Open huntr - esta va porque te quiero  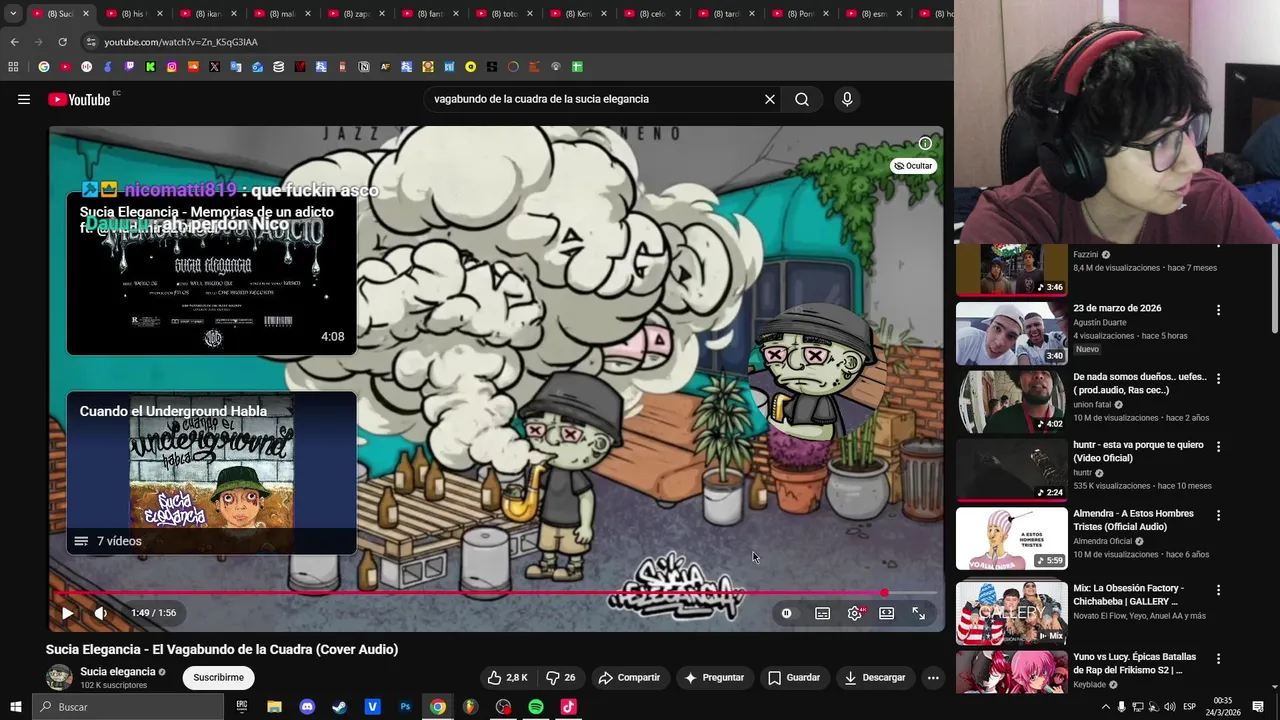(x=1138, y=451)
